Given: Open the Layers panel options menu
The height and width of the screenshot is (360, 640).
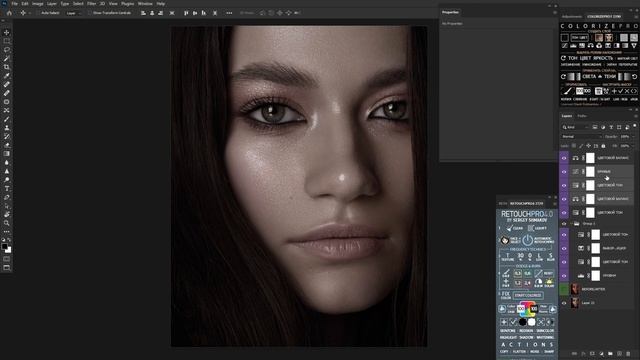Looking at the screenshot, I should point(636,116).
